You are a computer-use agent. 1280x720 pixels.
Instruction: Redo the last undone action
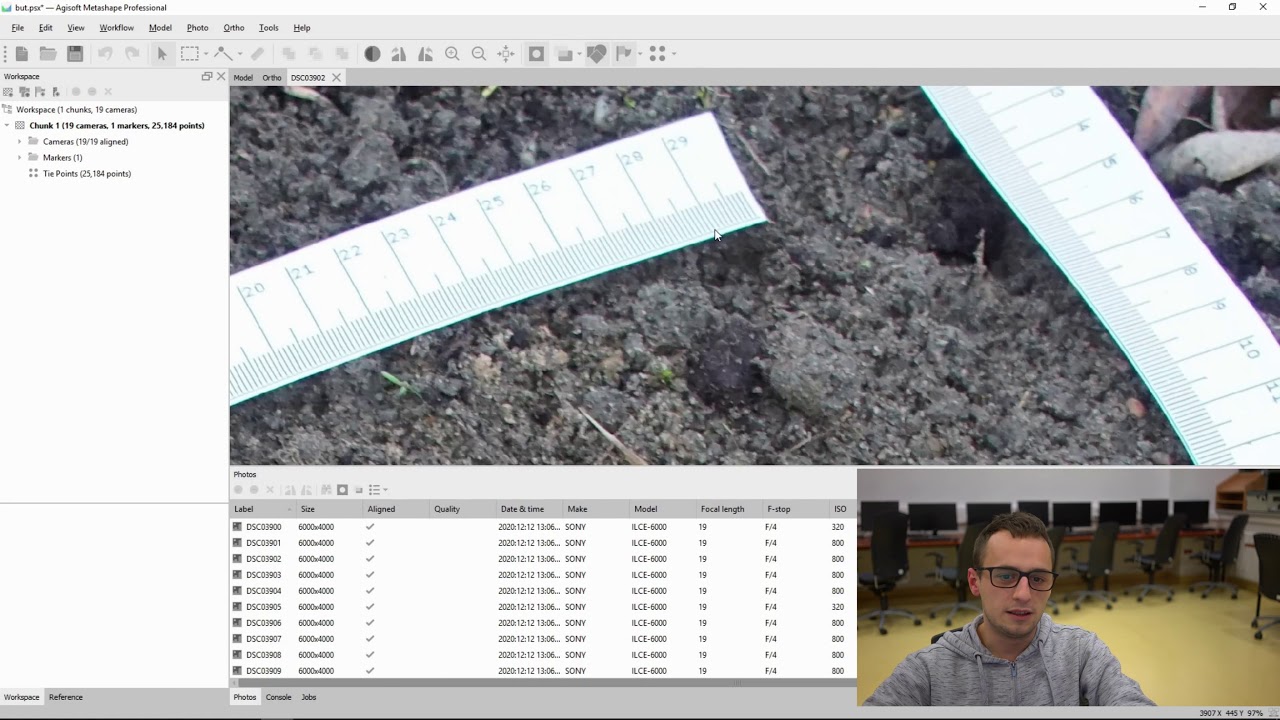tap(132, 54)
